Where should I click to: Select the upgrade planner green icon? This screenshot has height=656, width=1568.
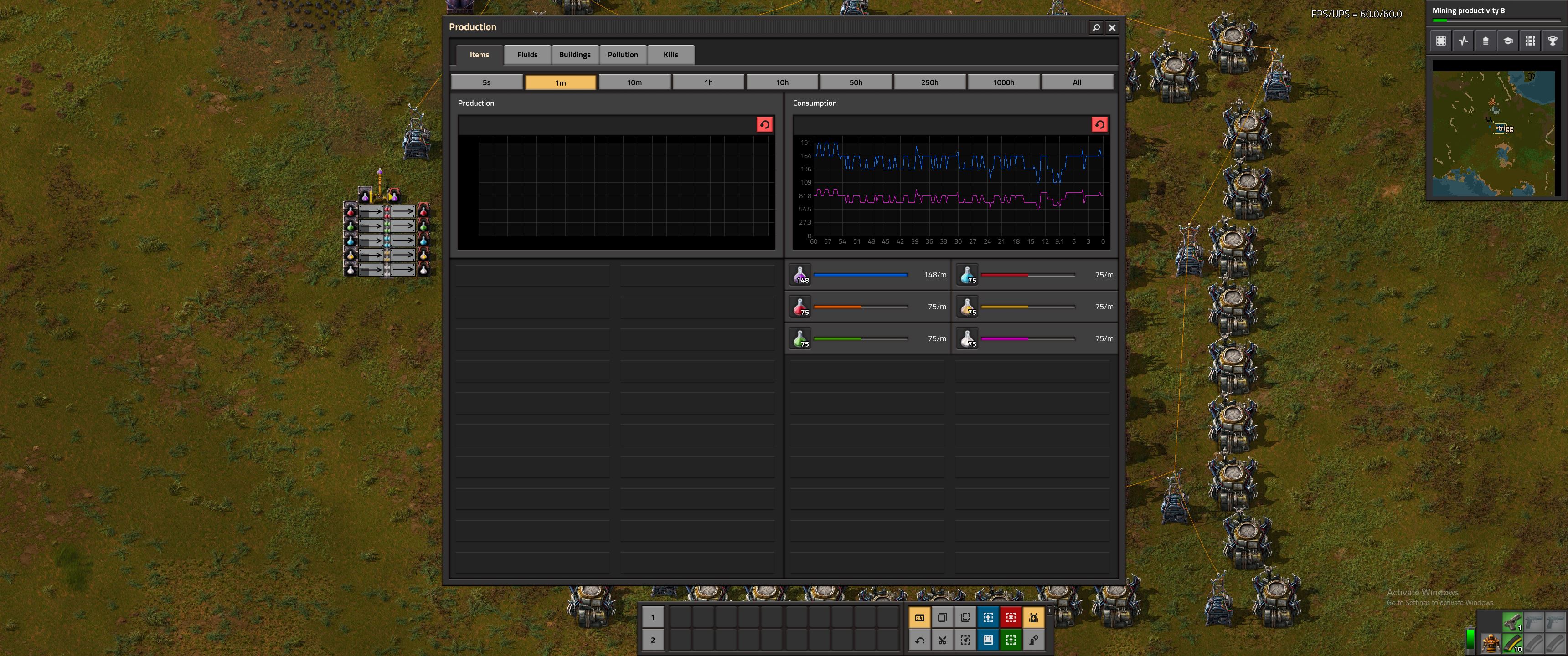tap(1011, 640)
